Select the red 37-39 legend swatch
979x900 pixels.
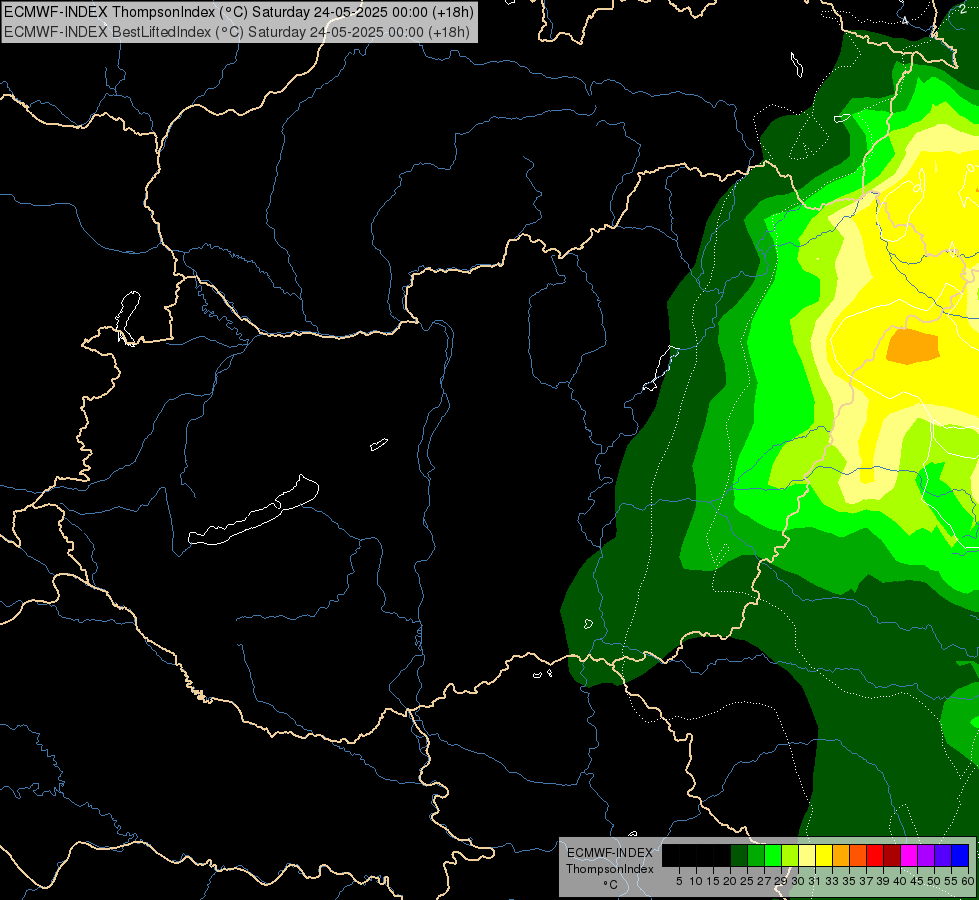coord(875,855)
